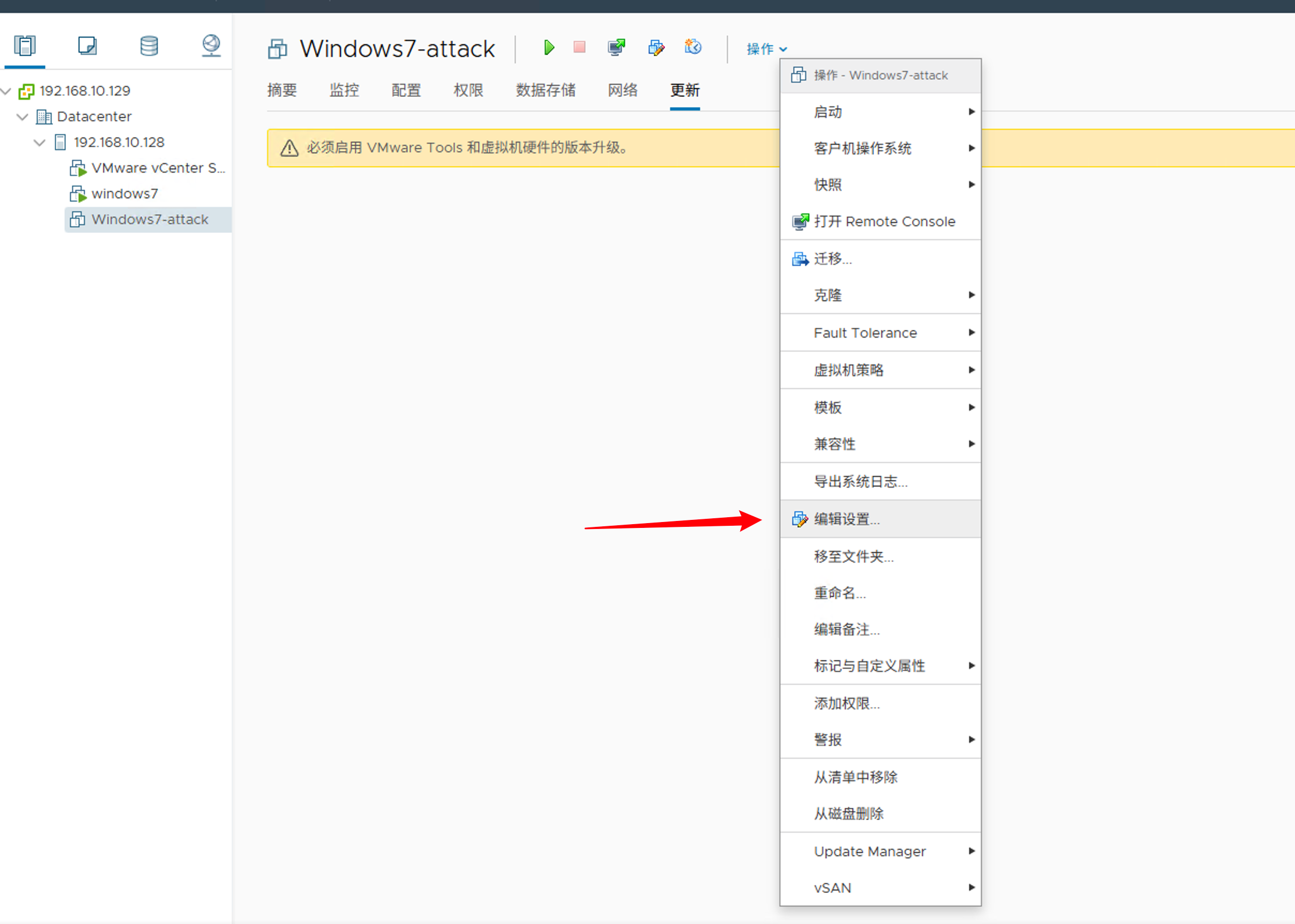Choose 打开 Remote Console menu entry
1295x924 pixels.
pos(884,221)
